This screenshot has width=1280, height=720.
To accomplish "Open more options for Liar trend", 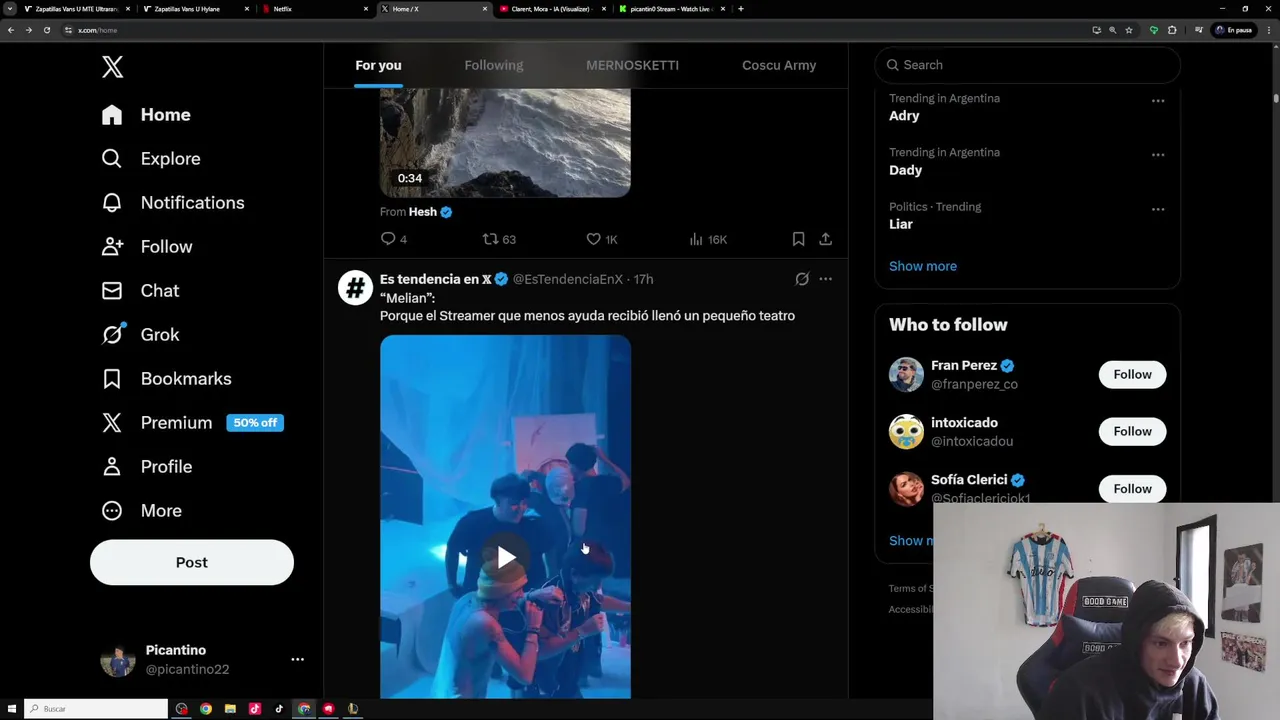I will (1158, 209).
